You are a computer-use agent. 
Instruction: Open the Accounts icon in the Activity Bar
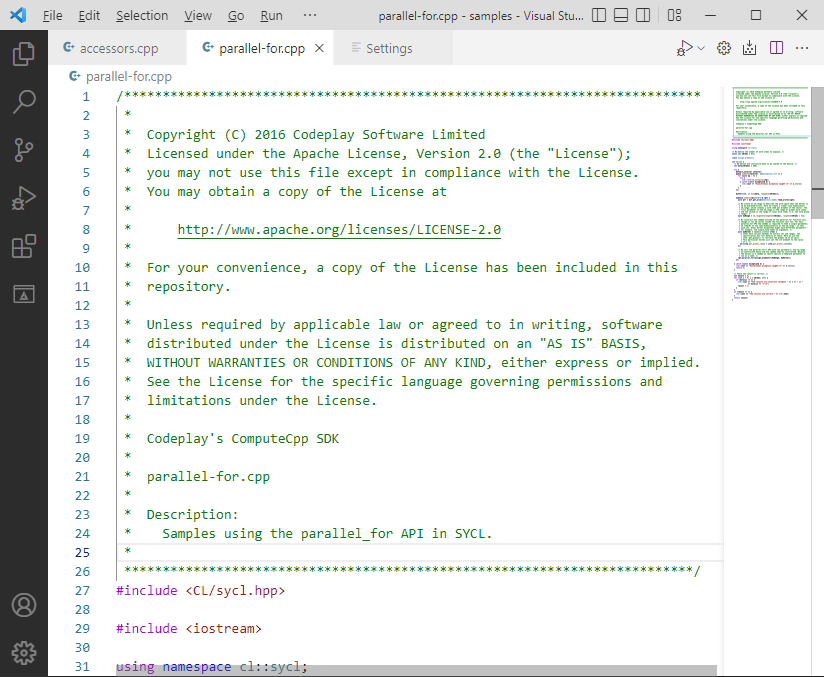pos(24,604)
